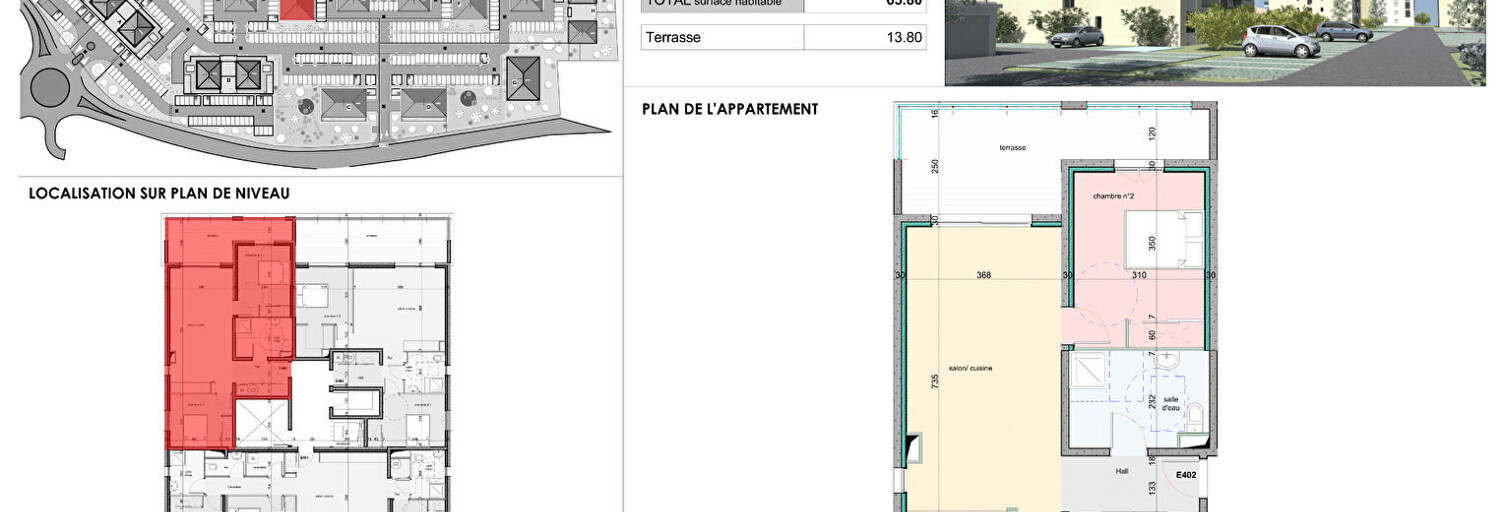The width and height of the screenshot is (1504, 512).
Task: Click the "250" terrace depth dimension
Action: coord(935,166)
